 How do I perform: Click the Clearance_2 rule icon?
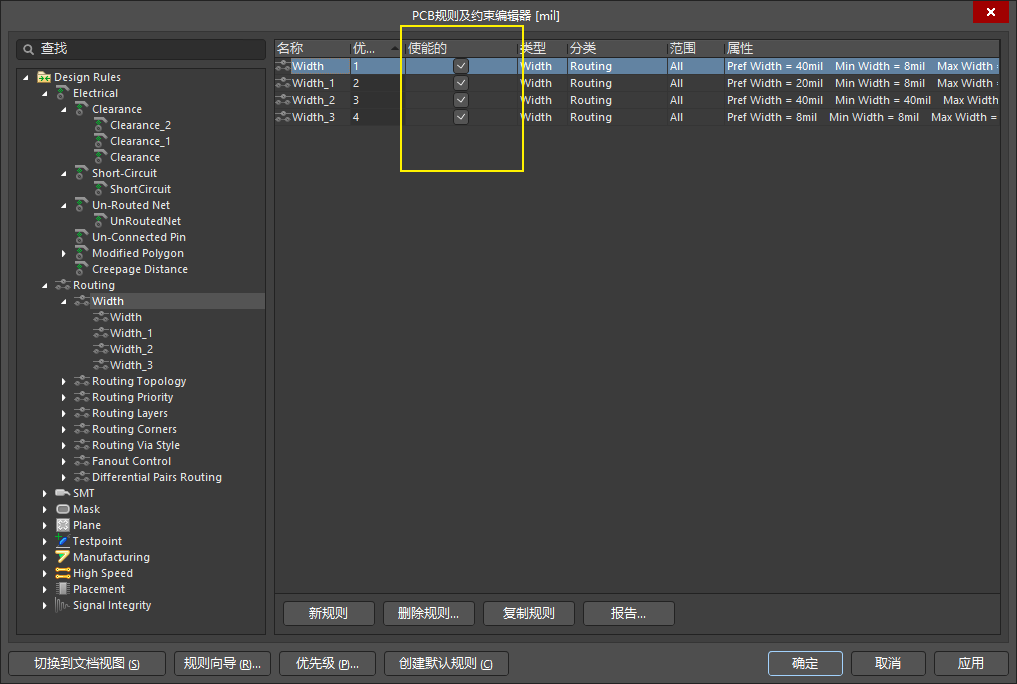[x=100, y=125]
